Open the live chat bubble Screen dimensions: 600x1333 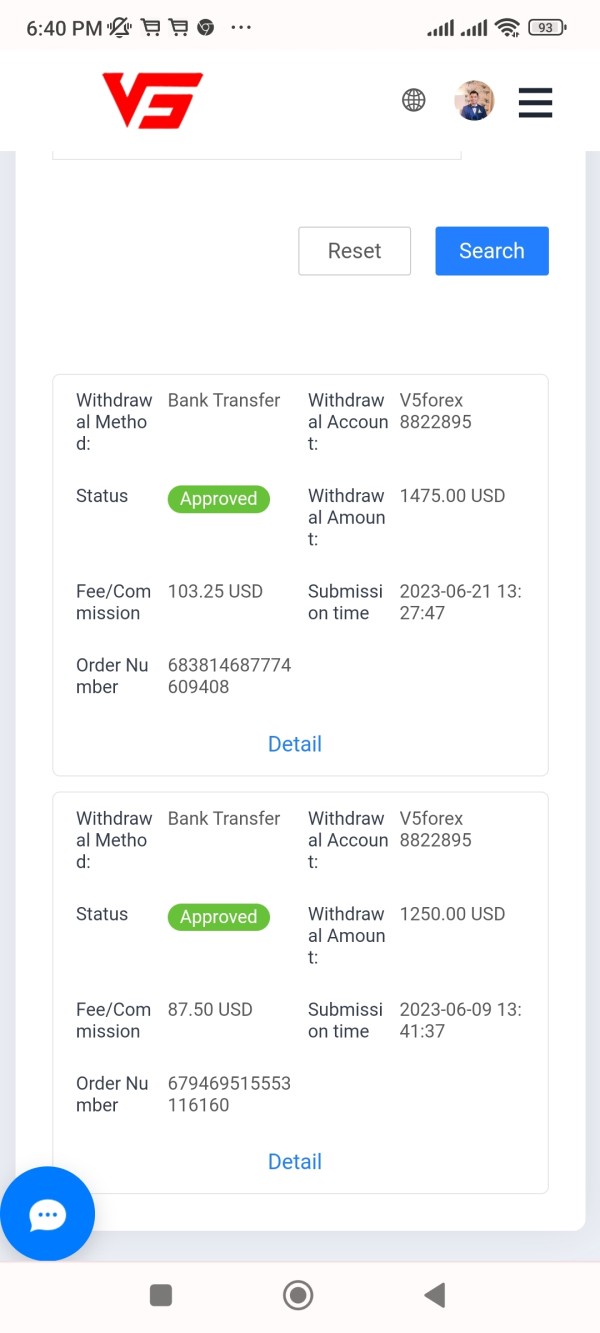click(47, 1214)
